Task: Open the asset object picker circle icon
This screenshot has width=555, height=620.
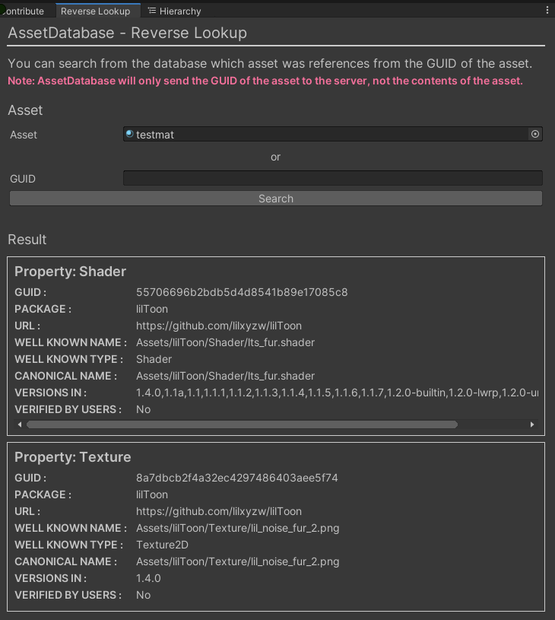Action: point(535,134)
